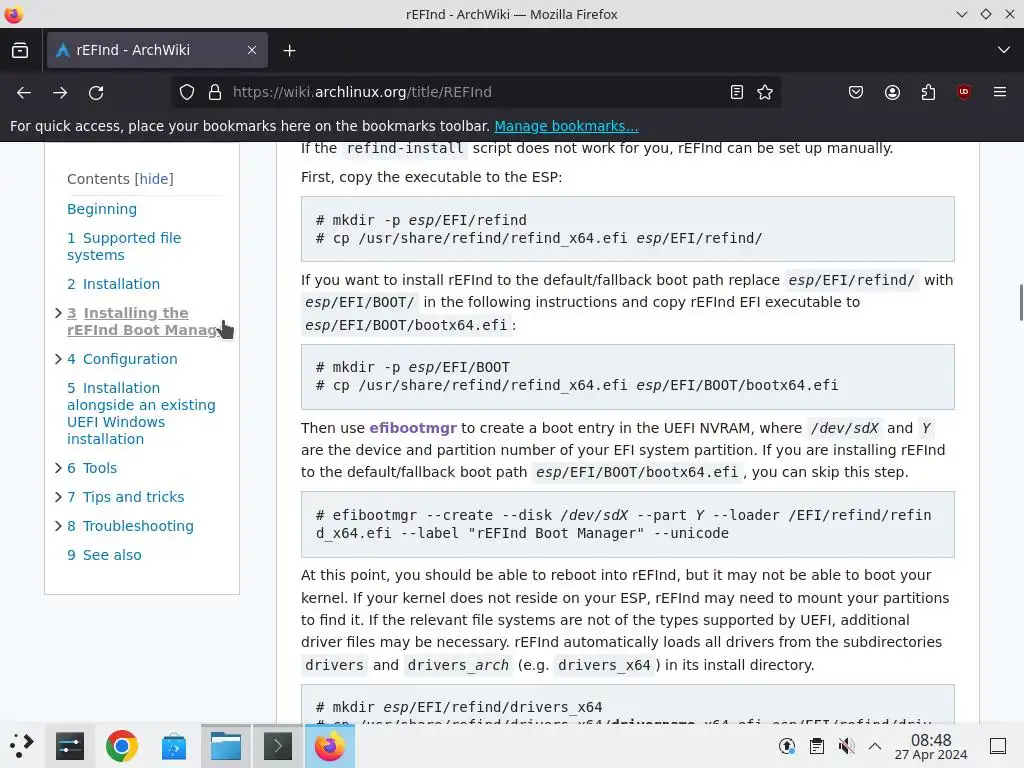The width and height of the screenshot is (1024, 768).
Task: Show hidden system tray icons
Action: (875, 746)
